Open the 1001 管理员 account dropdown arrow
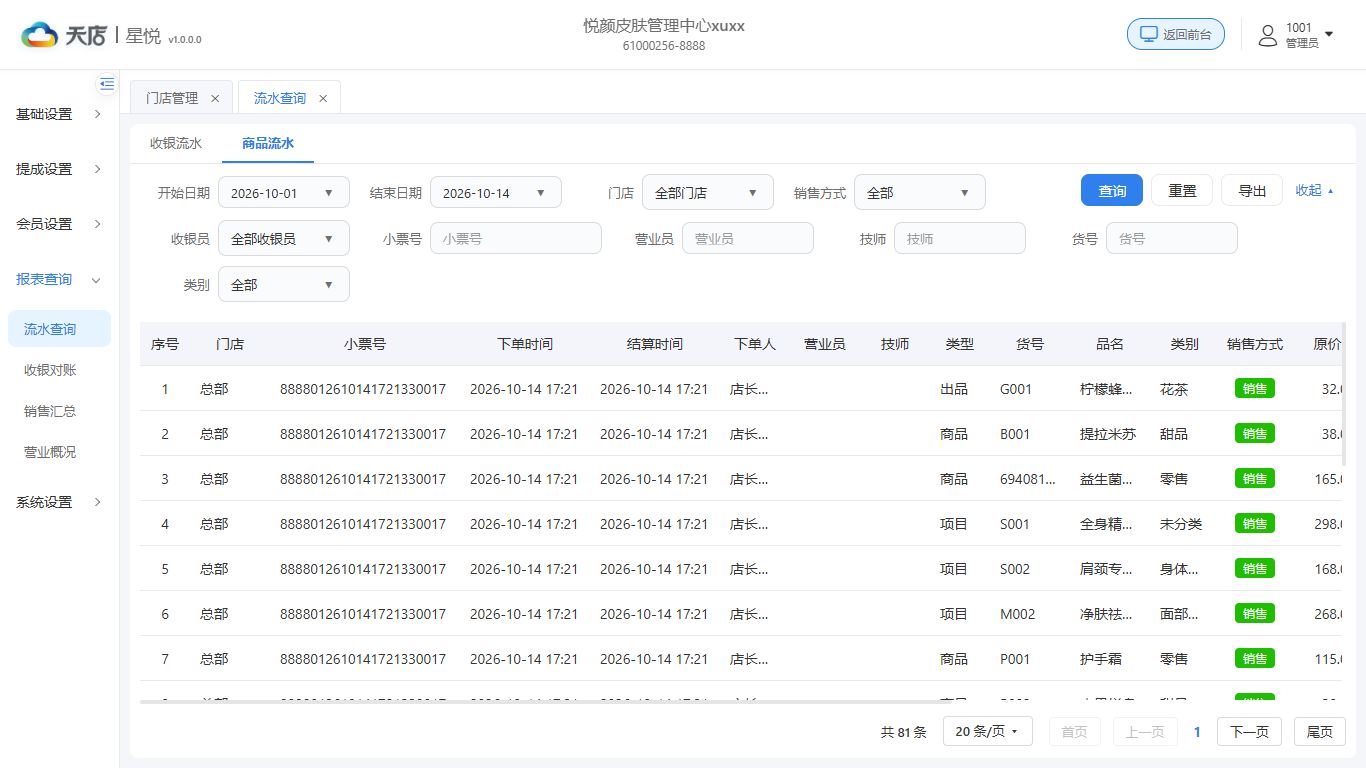Viewport: 1366px width, 768px height. (1329, 34)
